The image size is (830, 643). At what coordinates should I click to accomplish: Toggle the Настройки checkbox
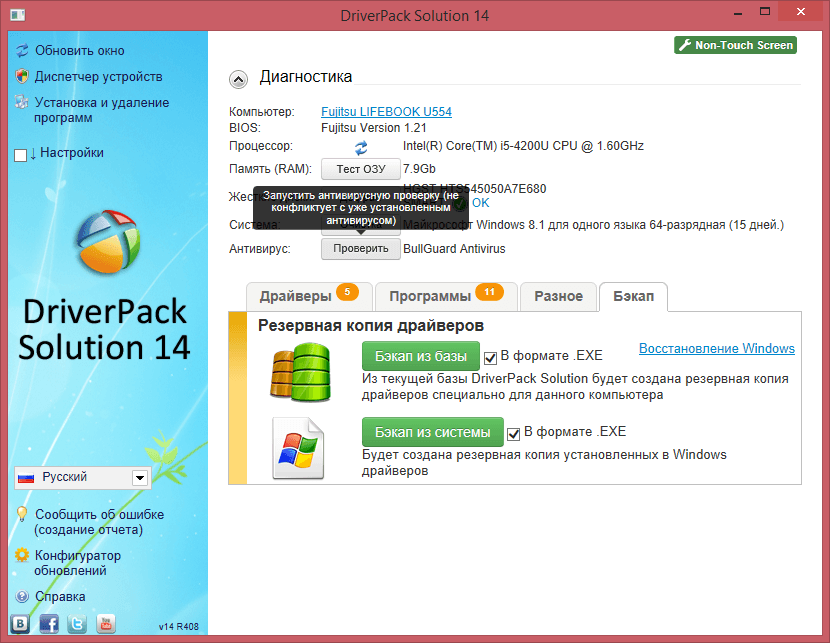tap(21, 155)
